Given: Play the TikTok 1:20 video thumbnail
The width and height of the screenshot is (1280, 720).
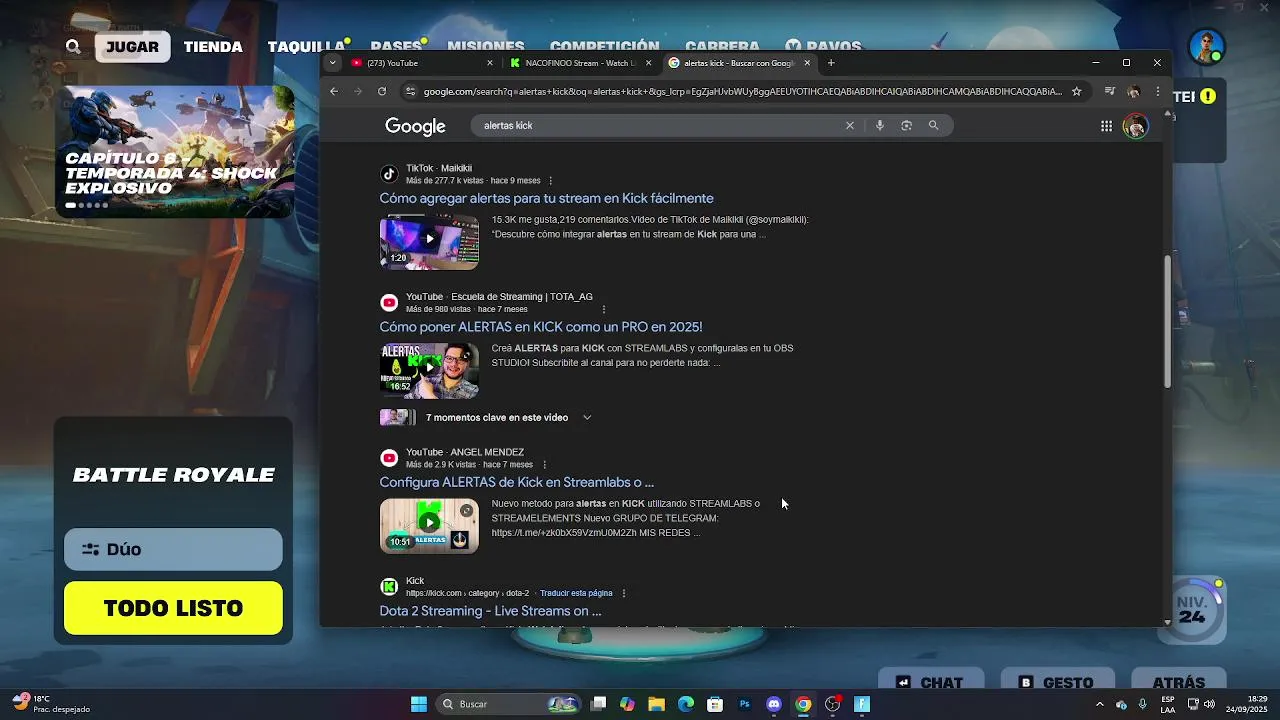Looking at the screenshot, I should (429, 241).
